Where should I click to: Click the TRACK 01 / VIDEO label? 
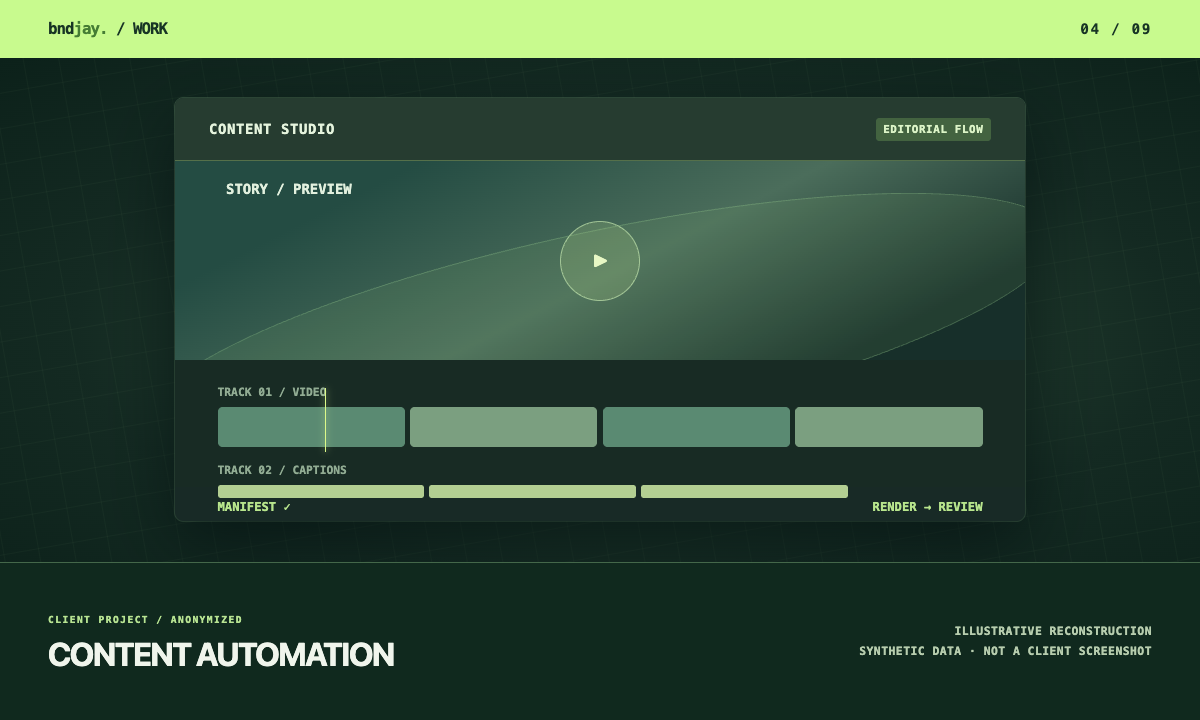coord(272,392)
